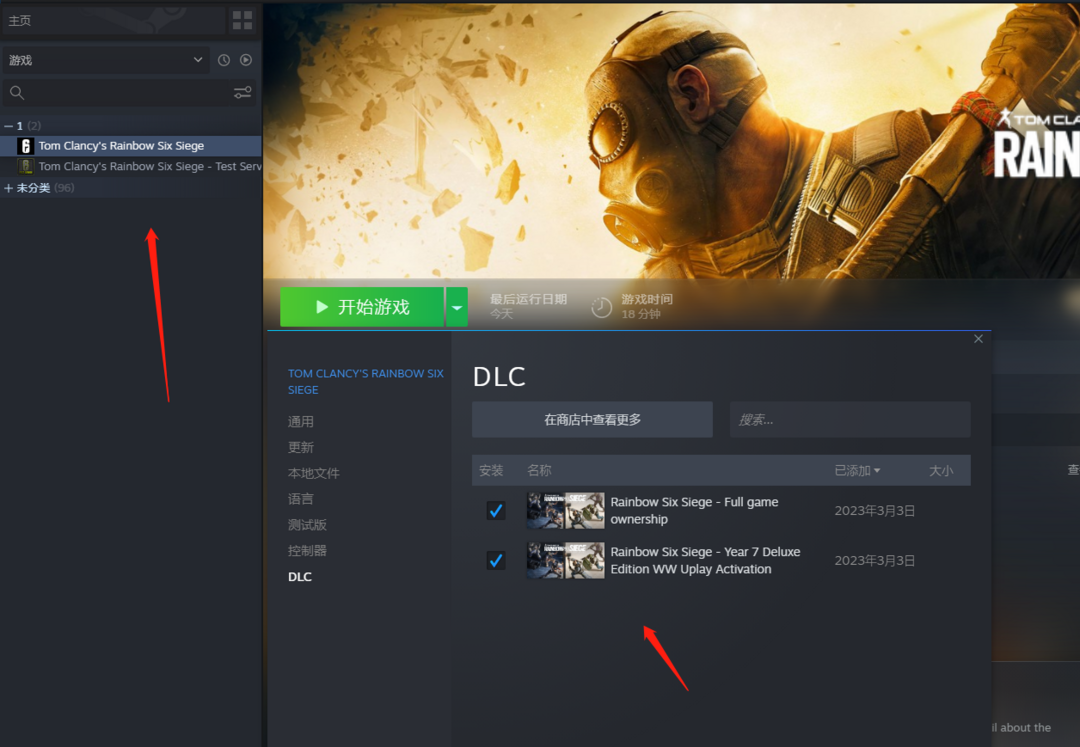Viewport: 1080px width, 747px height.
Task: Click the Full game ownership date 2023年3月3日
Action: 875,511
